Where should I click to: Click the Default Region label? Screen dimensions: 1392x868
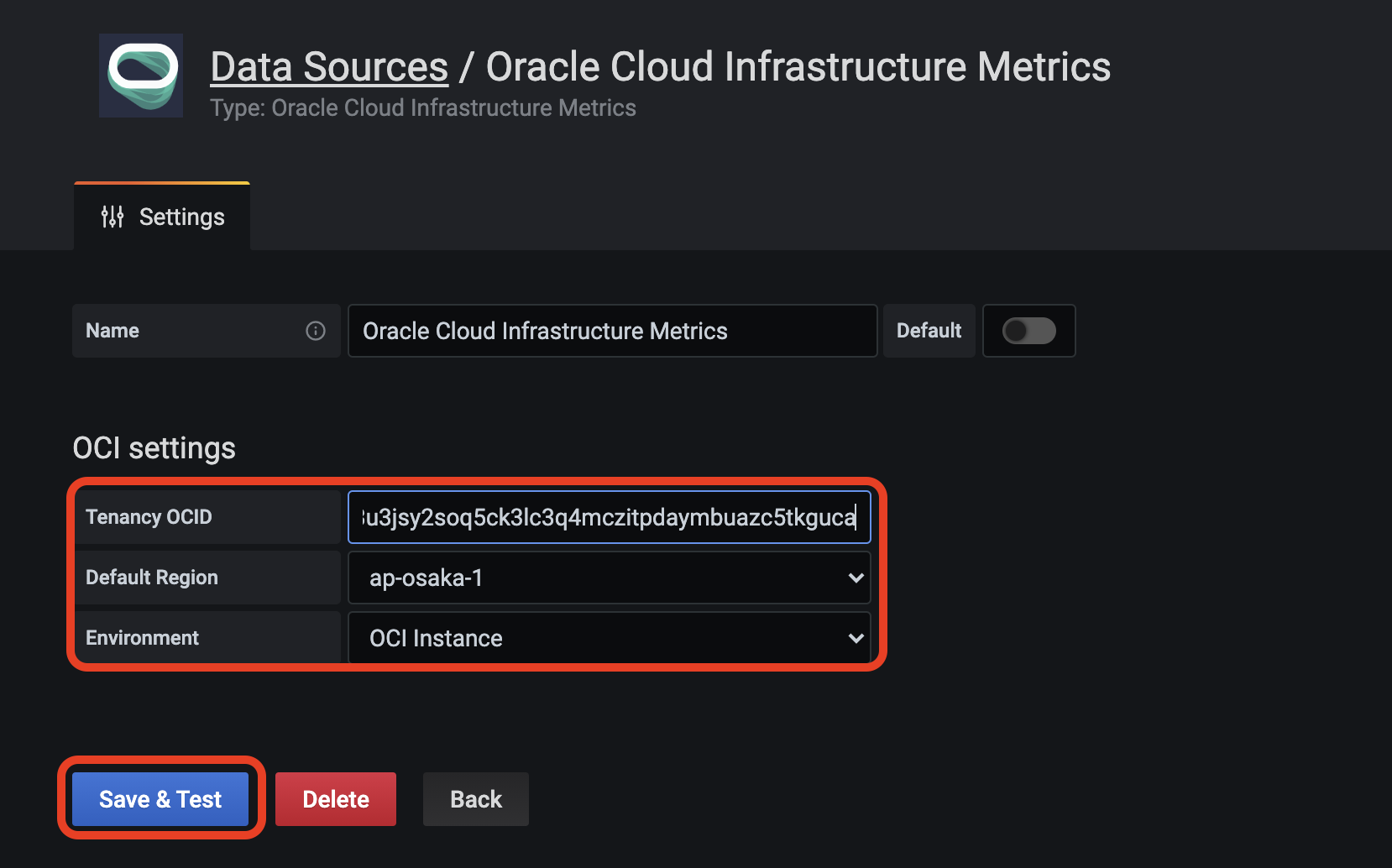(x=152, y=578)
